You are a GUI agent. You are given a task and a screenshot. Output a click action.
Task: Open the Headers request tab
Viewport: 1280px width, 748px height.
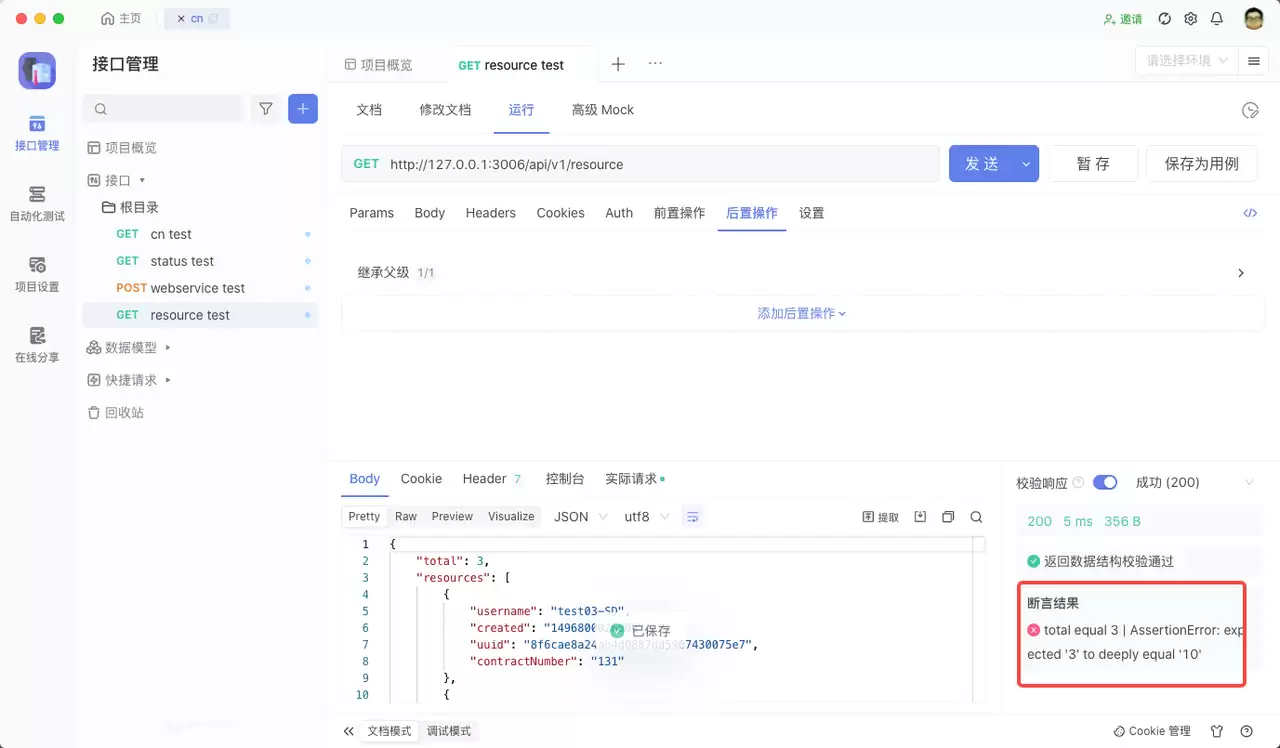[x=491, y=213]
